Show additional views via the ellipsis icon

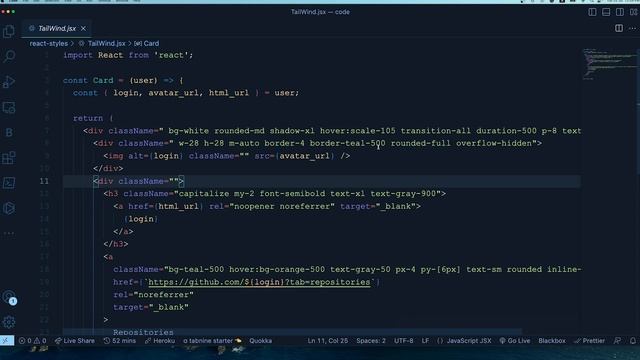tap(9, 233)
